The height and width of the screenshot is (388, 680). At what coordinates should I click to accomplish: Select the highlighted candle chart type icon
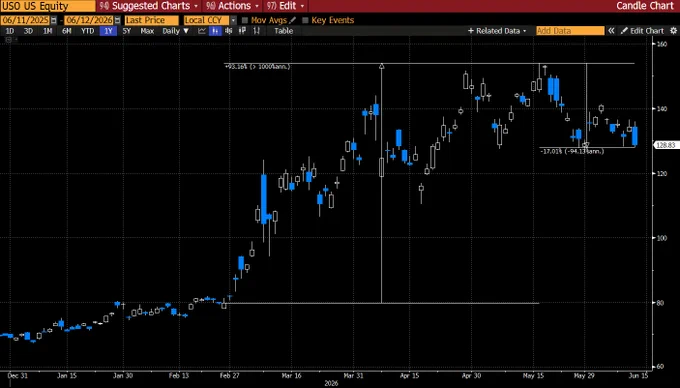pos(215,31)
